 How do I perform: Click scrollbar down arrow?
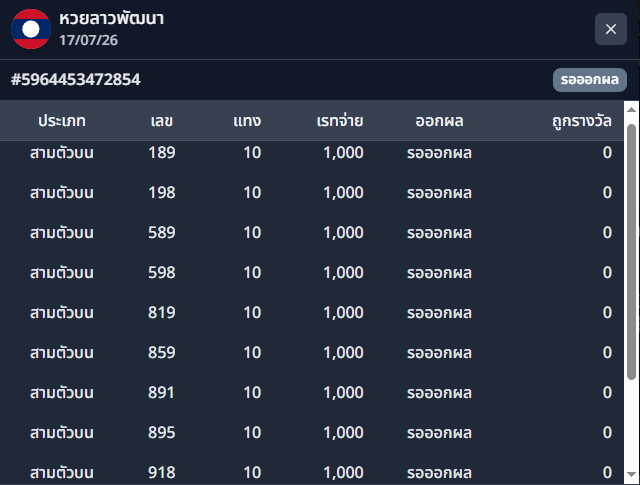tap(631, 474)
